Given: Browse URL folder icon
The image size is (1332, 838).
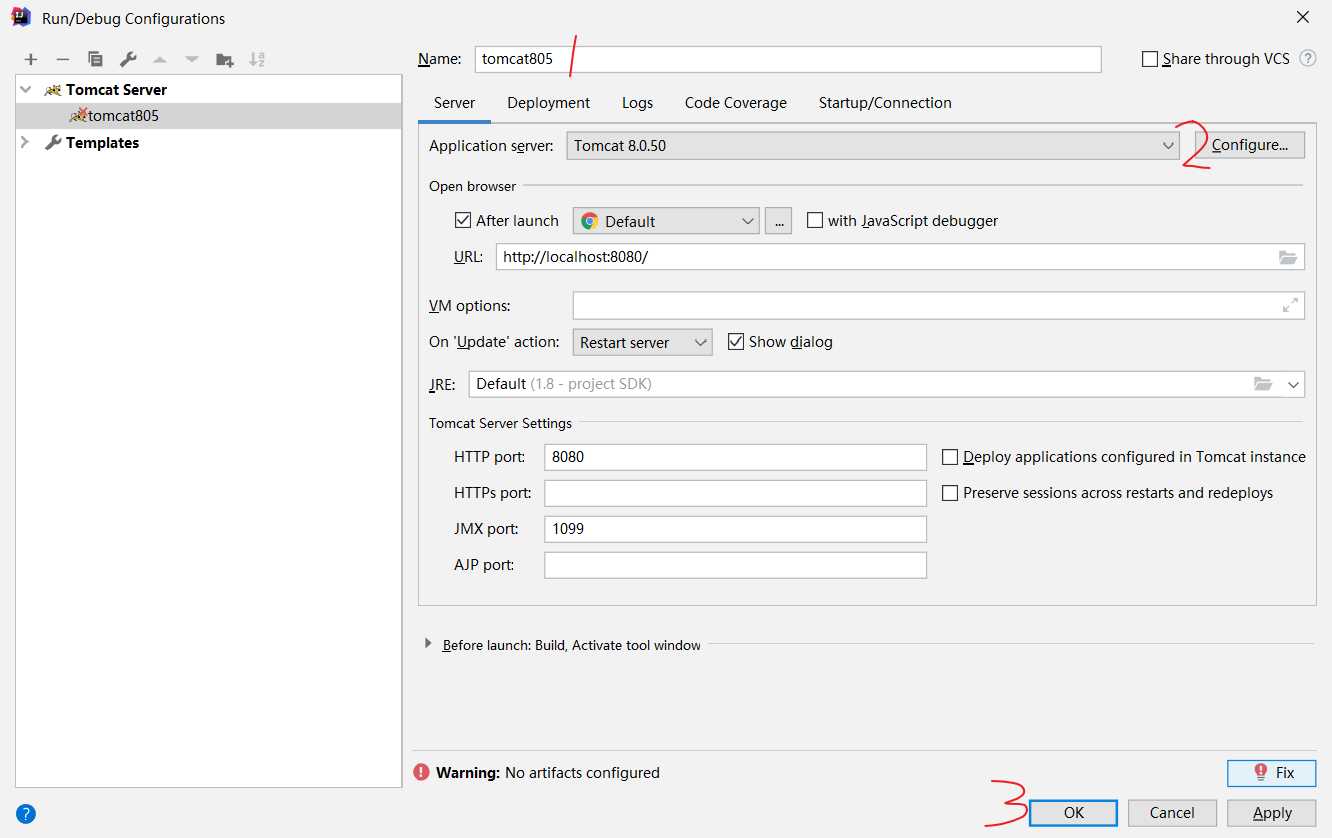Looking at the screenshot, I should (x=1288, y=257).
